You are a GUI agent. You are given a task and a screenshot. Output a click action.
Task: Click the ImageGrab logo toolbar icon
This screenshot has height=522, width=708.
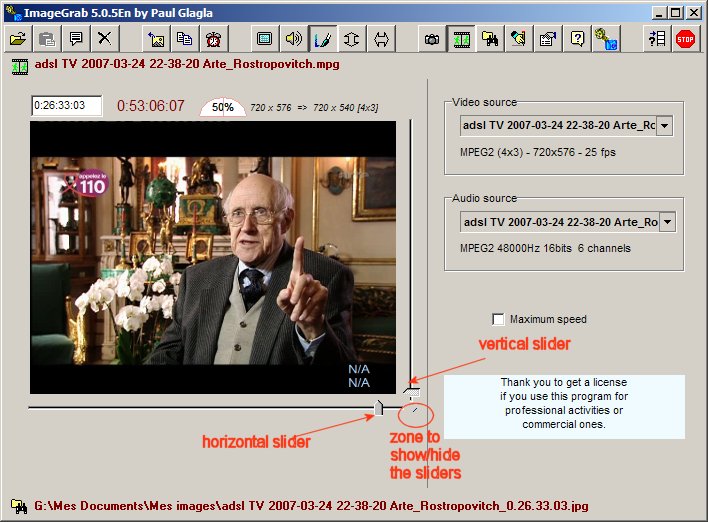[x=606, y=39]
